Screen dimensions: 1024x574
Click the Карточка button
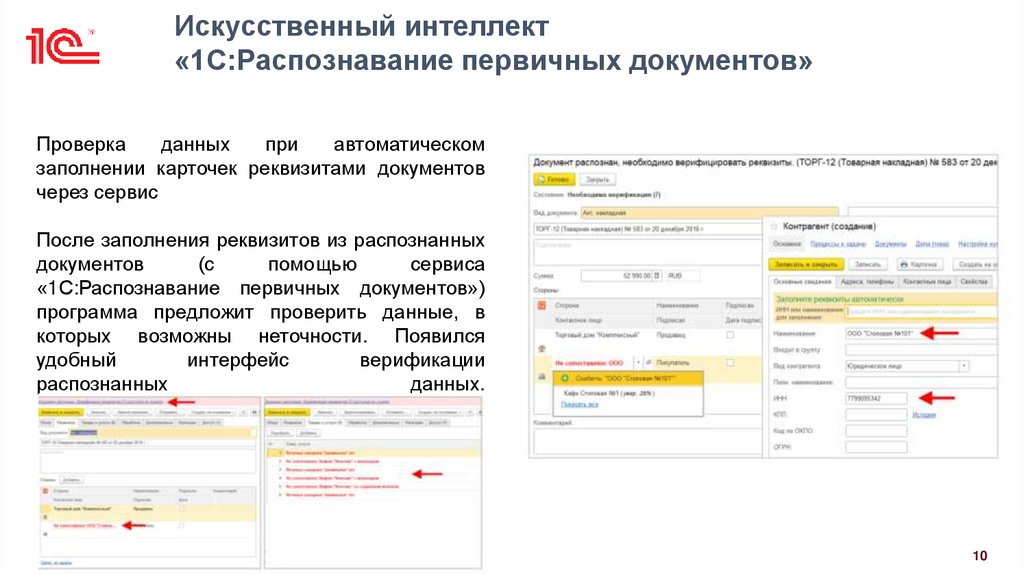918,264
